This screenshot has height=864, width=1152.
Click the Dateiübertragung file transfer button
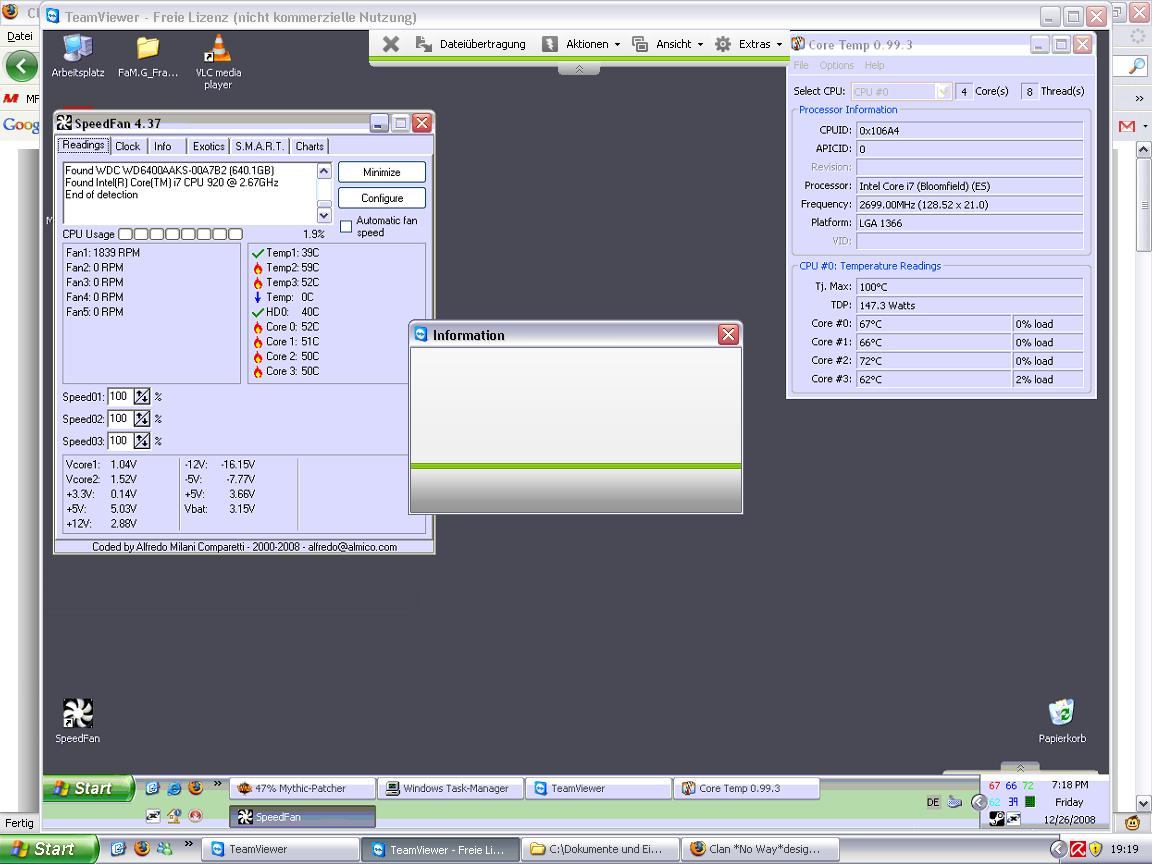pos(471,44)
